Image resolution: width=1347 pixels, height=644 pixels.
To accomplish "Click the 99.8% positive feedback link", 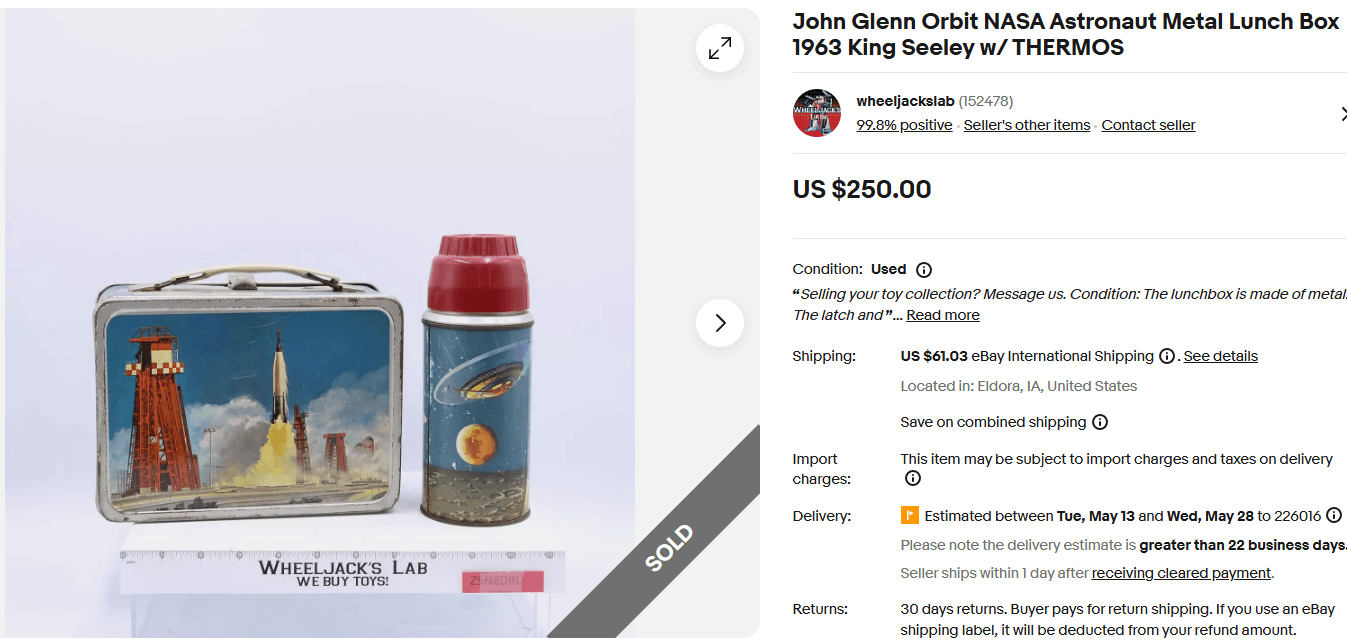I will [x=904, y=125].
